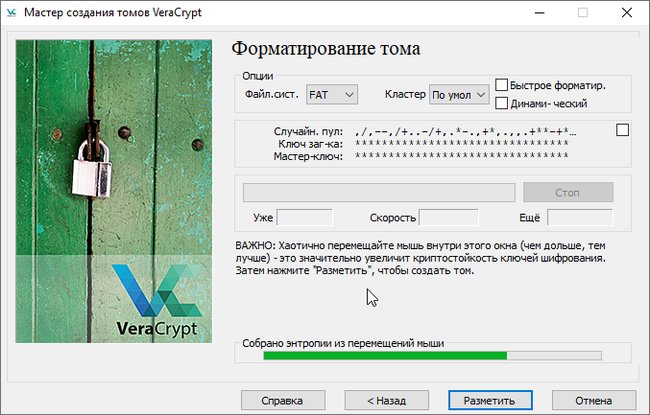This screenshot has width=650, height=415.
Task: Click the mouse entropy progress bar
Action: [432, 356]
